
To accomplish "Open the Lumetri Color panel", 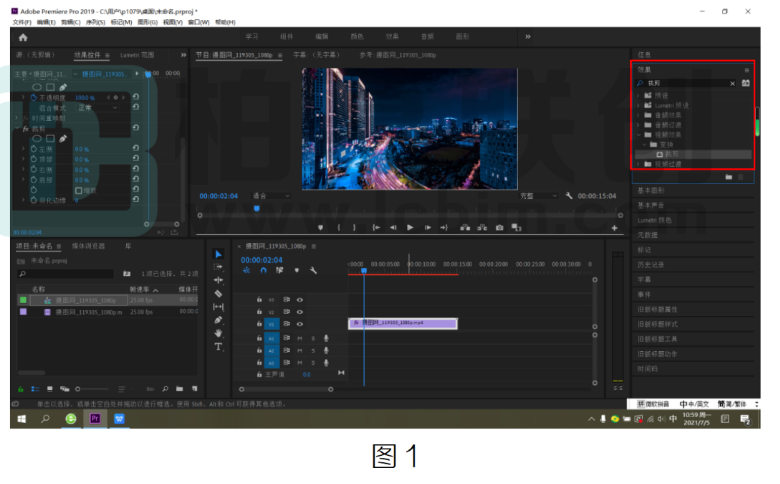I will (655, 220).
